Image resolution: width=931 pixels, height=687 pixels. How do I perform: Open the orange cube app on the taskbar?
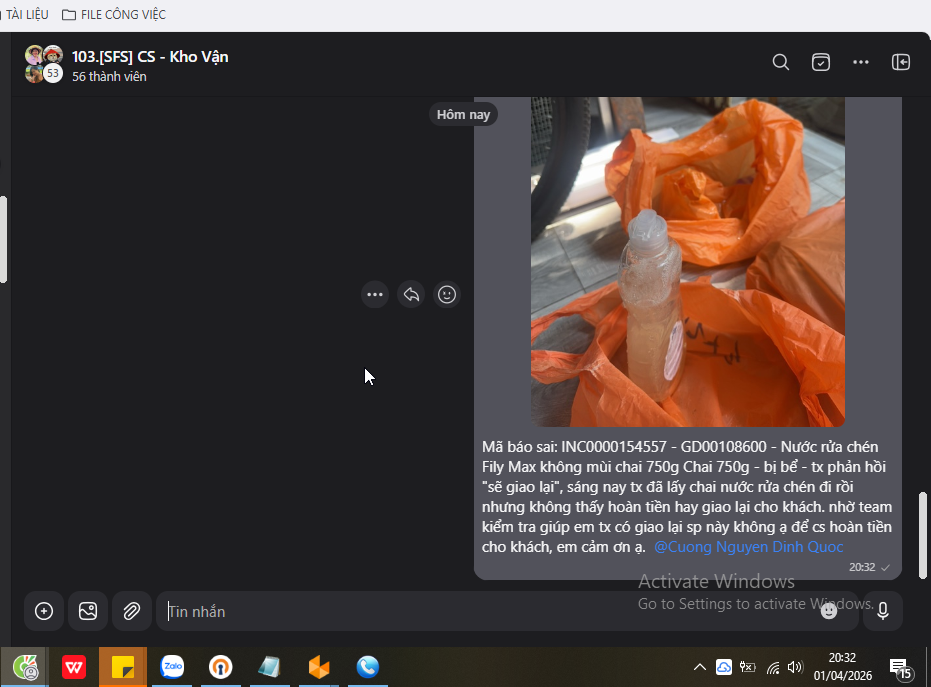point(319,667)
